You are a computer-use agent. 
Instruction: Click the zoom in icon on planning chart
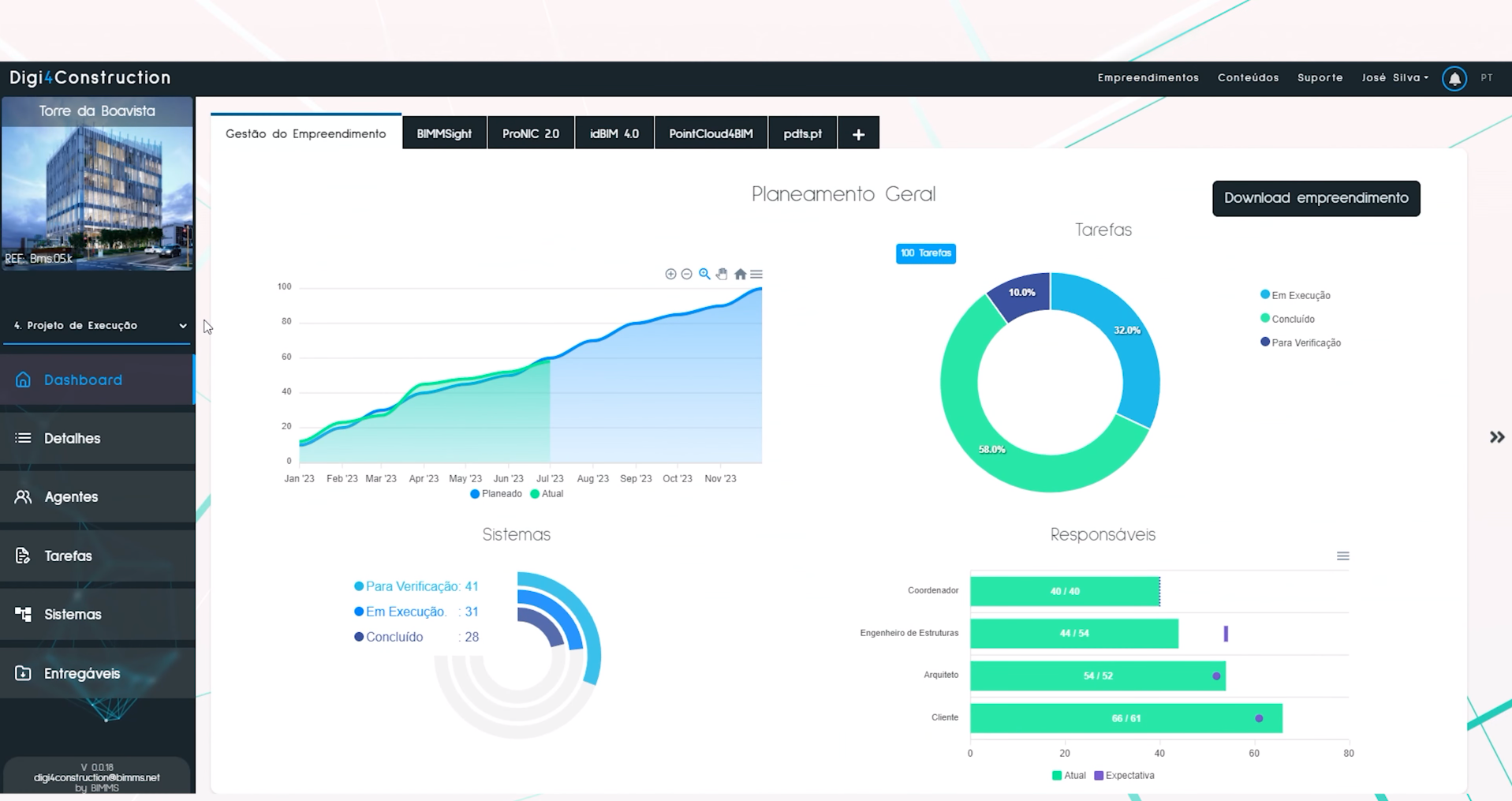click(670, 274)
